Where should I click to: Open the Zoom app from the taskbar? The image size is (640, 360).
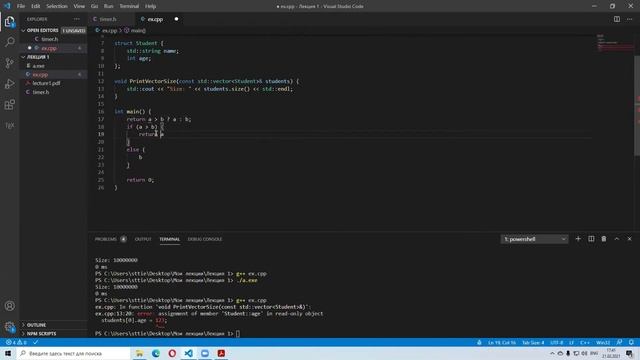pos(205,353)
